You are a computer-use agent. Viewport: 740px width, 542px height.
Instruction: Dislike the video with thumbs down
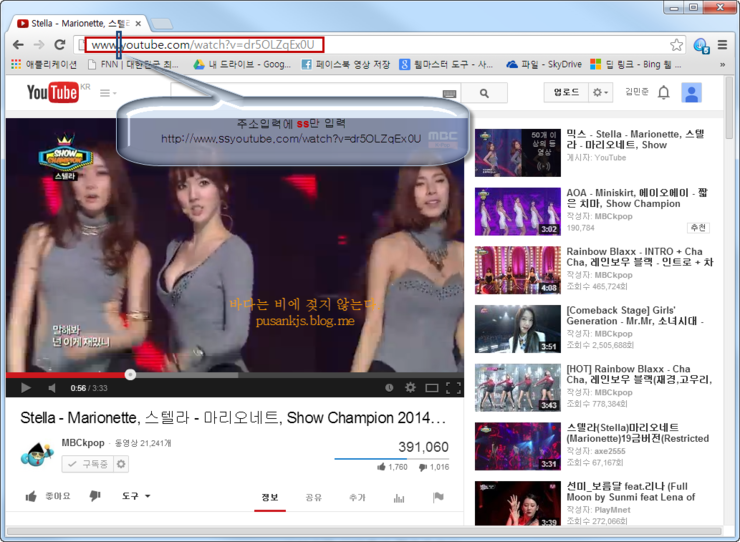point(95,496)
